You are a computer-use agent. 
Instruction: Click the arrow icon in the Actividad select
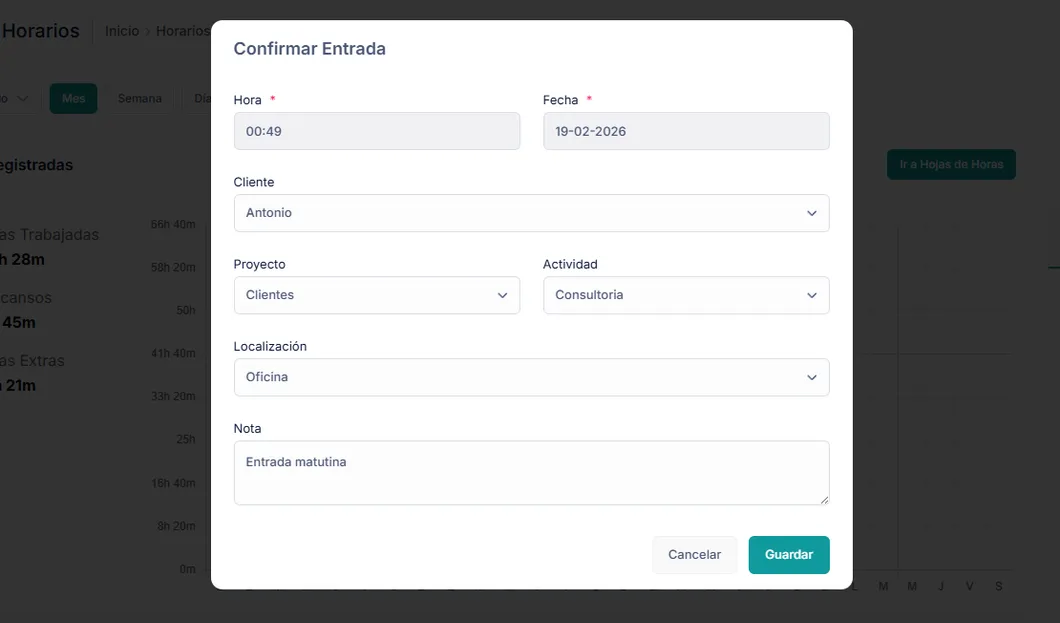click(811, 295)
